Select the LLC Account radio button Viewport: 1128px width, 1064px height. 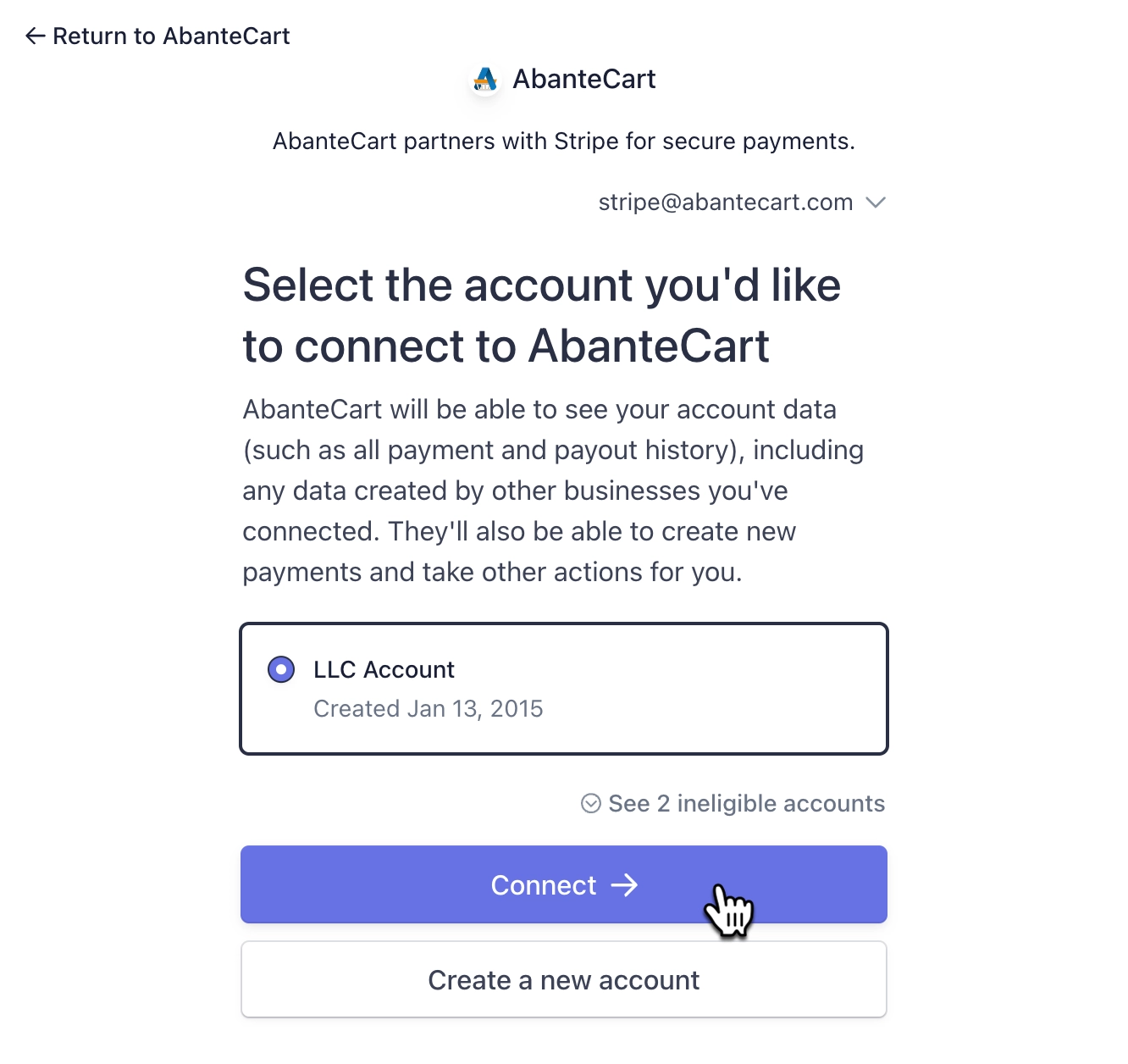281,669
